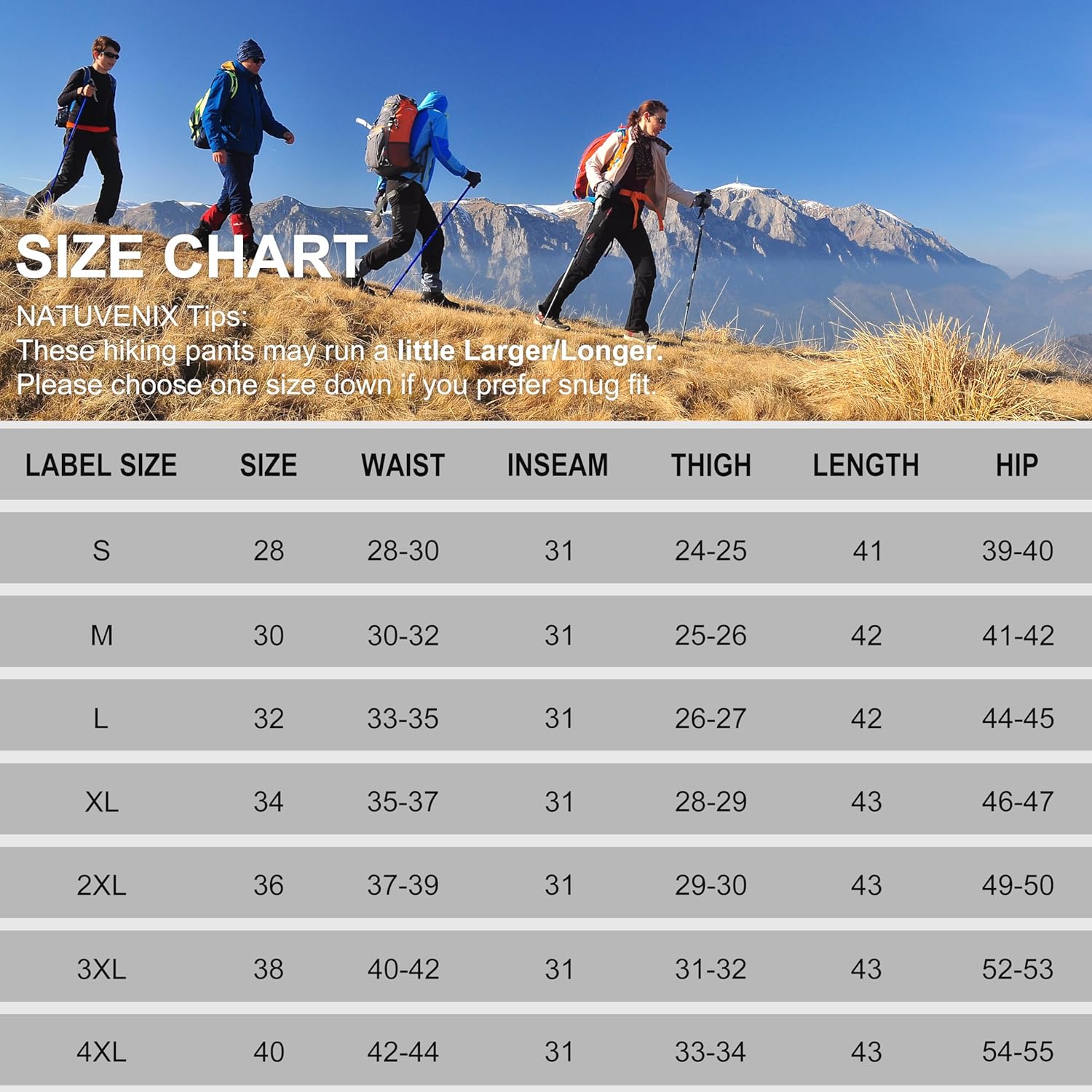The width and height of the screenshot is (1092, 1092).
Task: Click the HIP column header
Action: pyautogui.click(x=1016, y=465)
